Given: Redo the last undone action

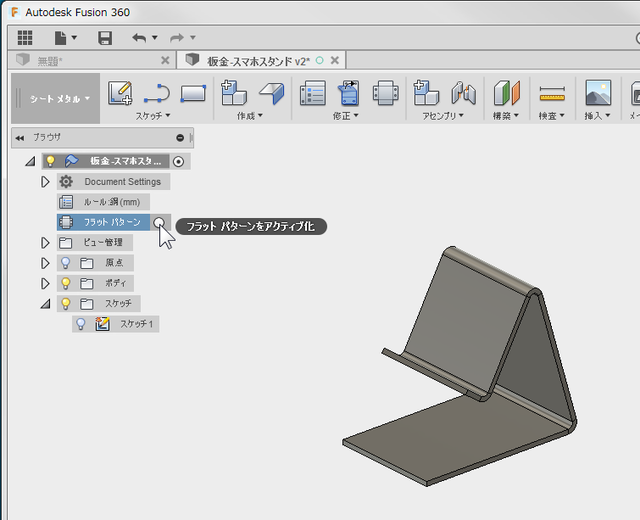Looking at the screenshot, I should [177, 38].
